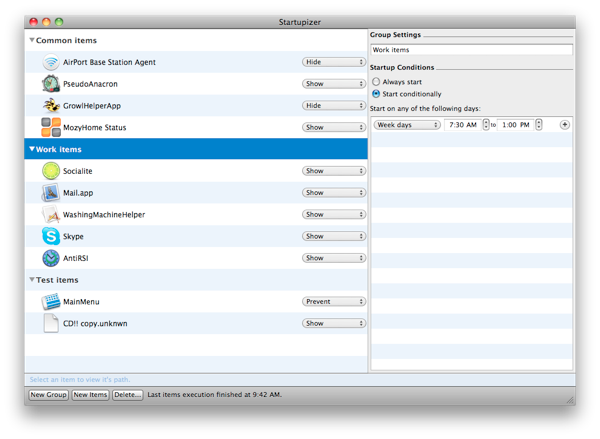Select the CD!! copy.unknwn label
The height and width of the screenshot is (439, 600).
click(x=95, y=324)
